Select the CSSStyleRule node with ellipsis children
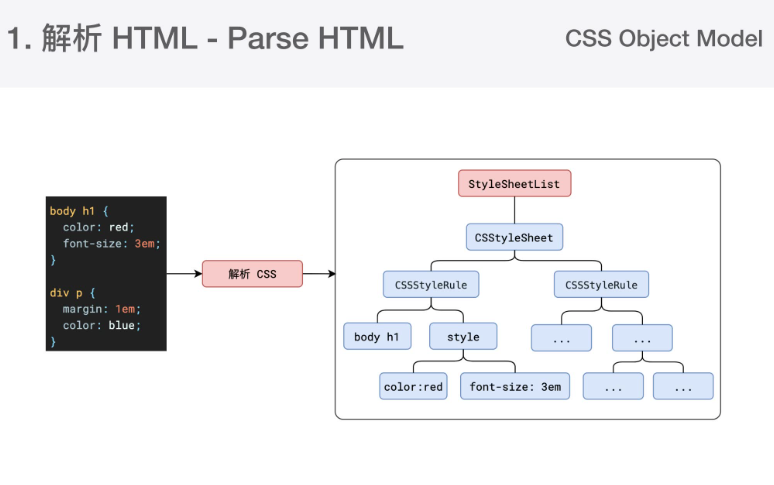 click(x=601, y=285)
